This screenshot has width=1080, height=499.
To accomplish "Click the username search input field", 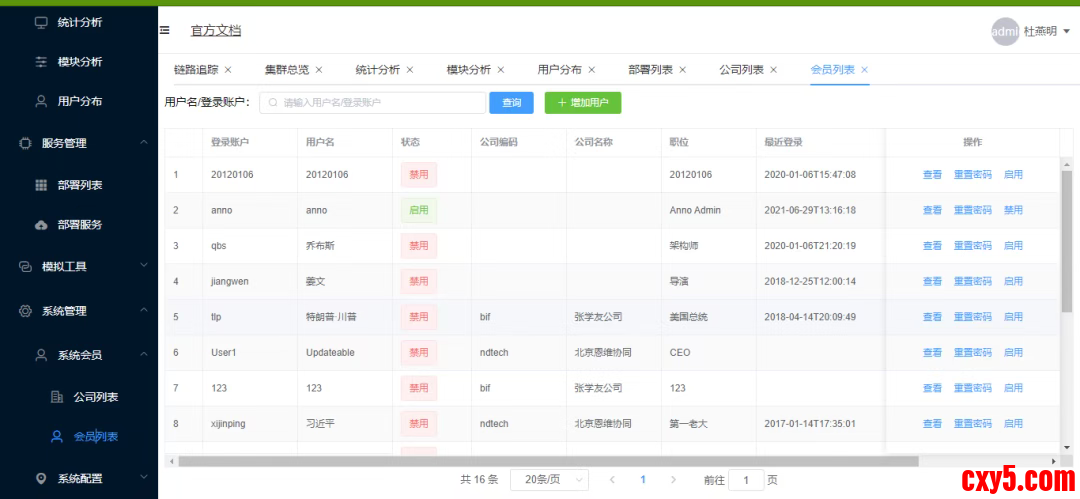I will (x=370, y=102).
